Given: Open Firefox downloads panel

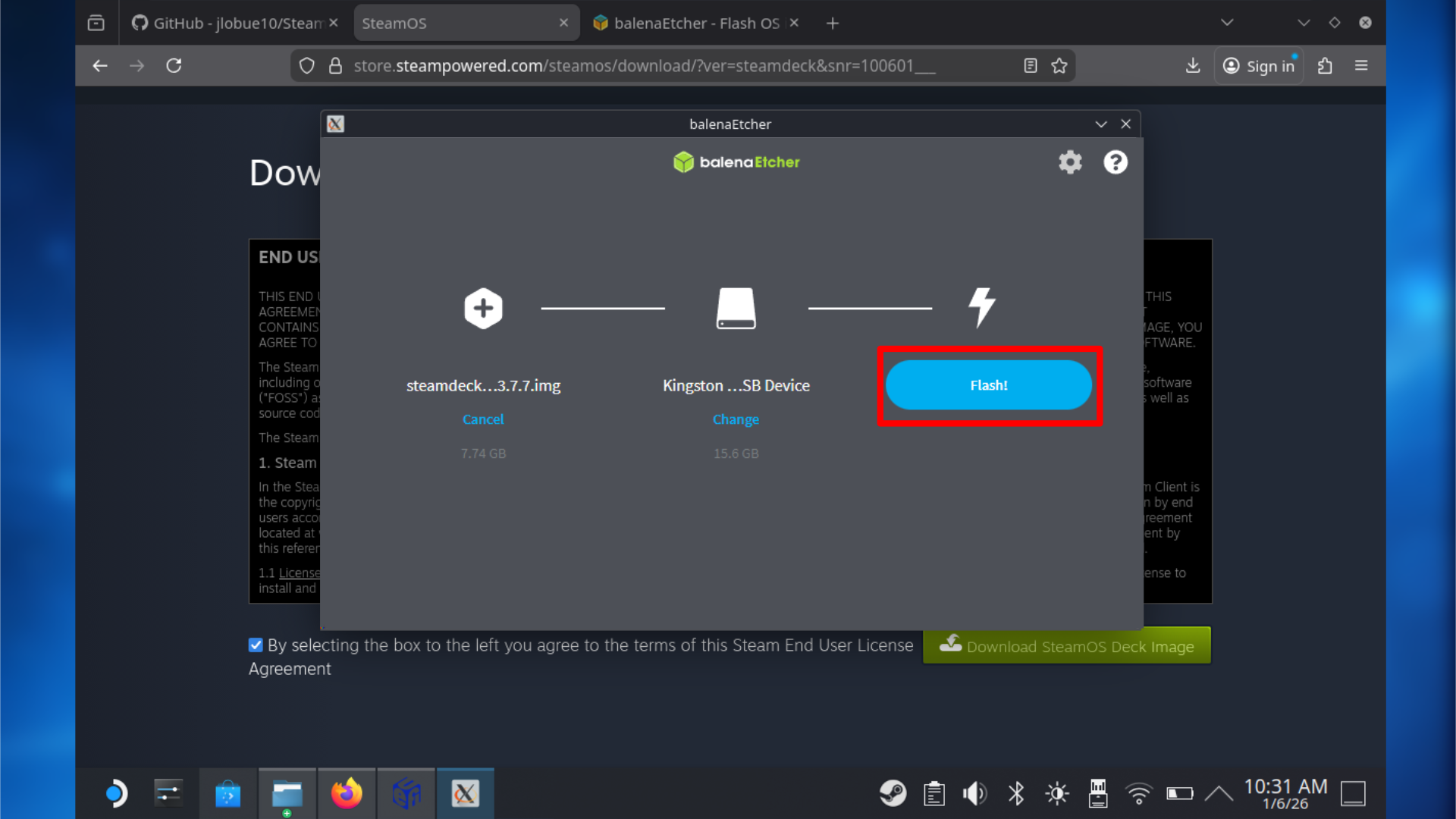Looking at the screenshot, I should pyautogui.click(x=1193, y=66).
